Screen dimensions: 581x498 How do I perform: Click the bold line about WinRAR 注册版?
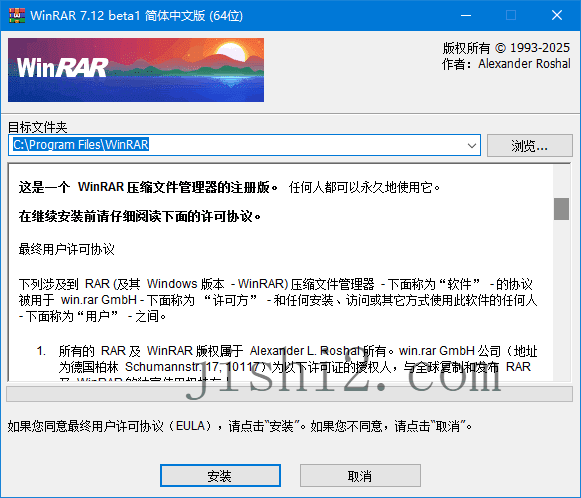pyautogui.click(x=148, y=187)
